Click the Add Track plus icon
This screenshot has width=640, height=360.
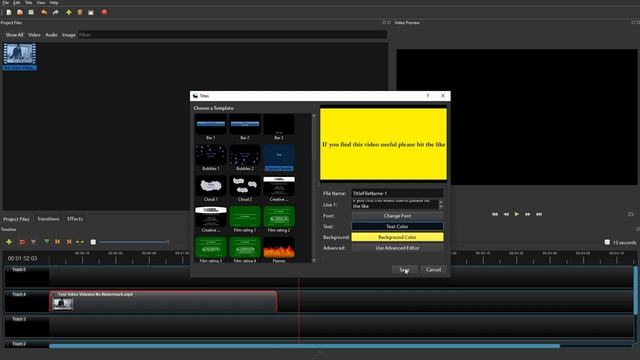tap(9, 242)
